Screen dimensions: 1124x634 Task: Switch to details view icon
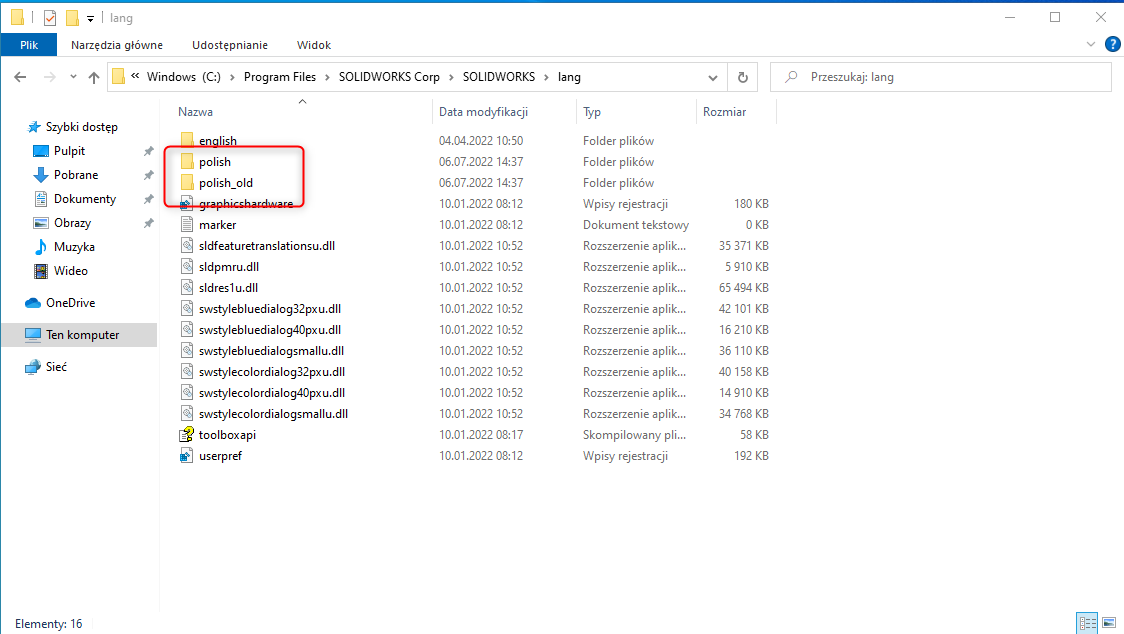pyautogui.click(x=1087, y=623)
